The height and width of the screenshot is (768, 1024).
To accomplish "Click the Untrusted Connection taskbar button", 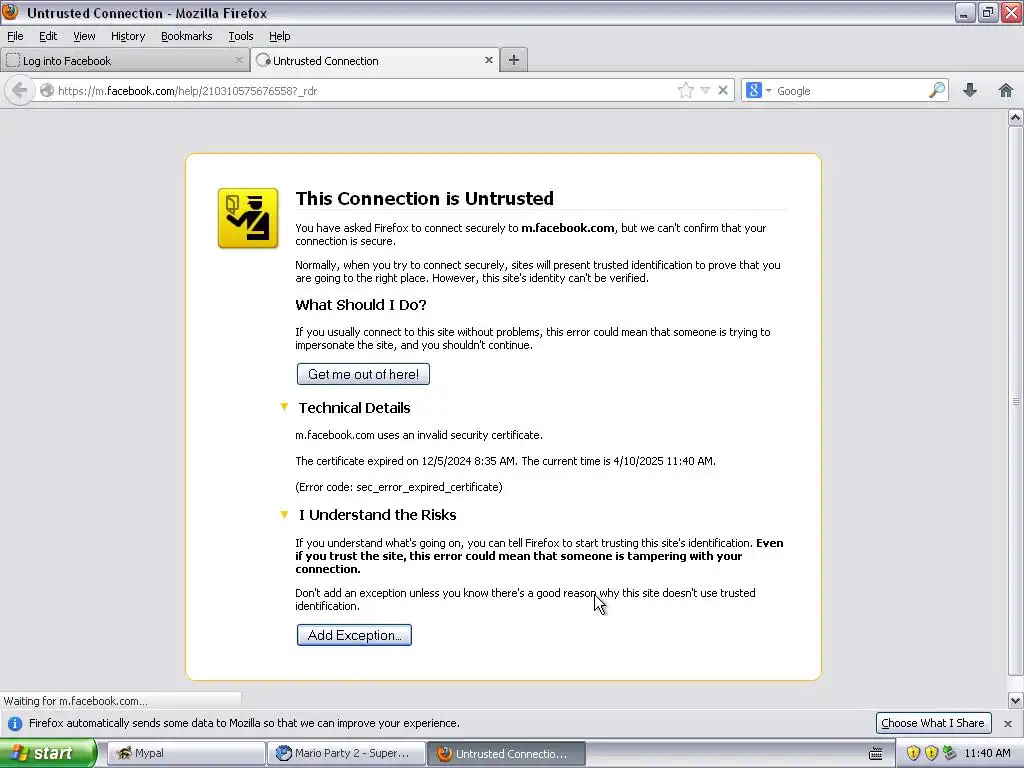I will click(x=507, y=753).
